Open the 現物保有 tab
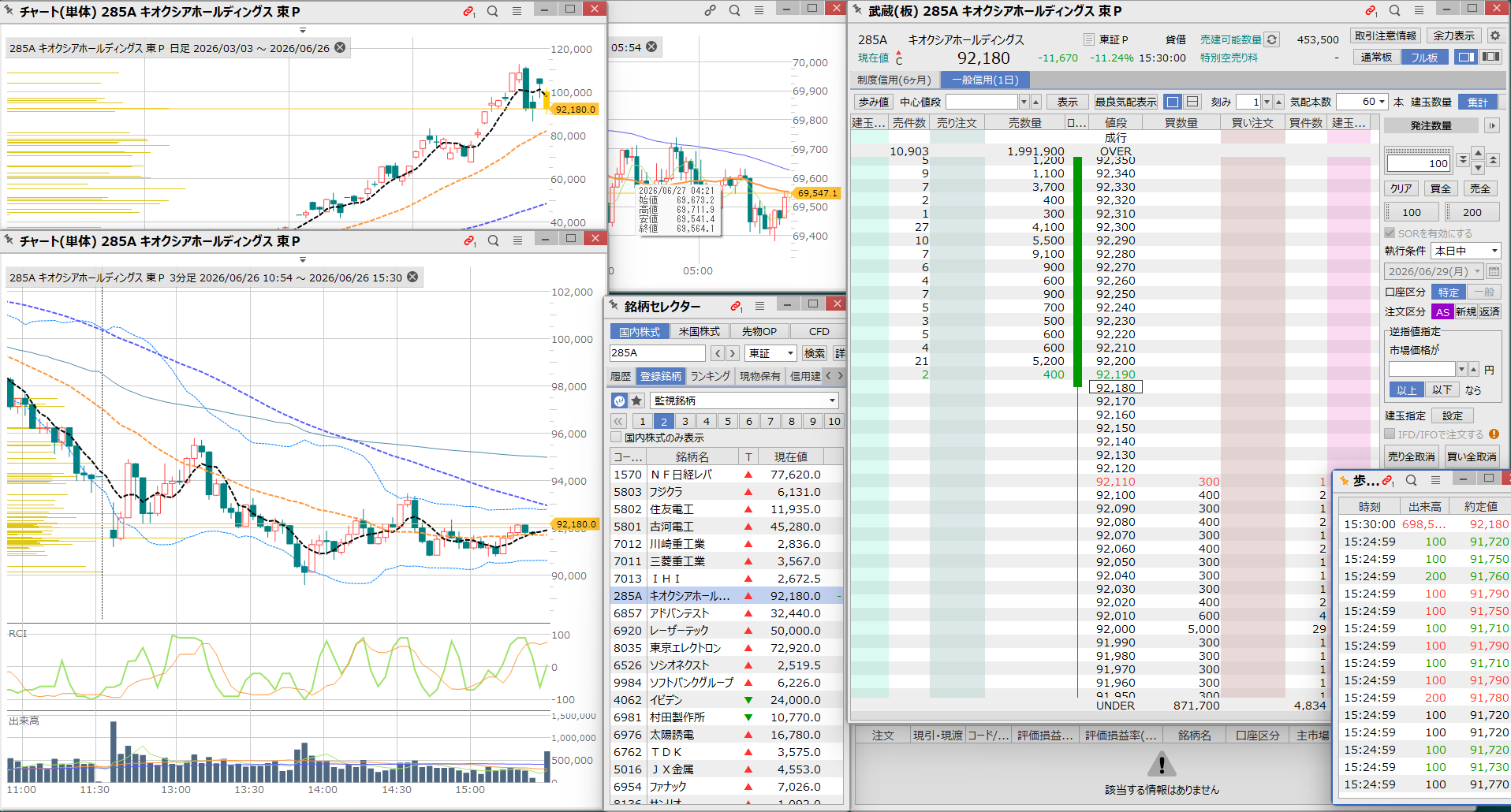This screenshot has width=1511, height=812. 760,376
